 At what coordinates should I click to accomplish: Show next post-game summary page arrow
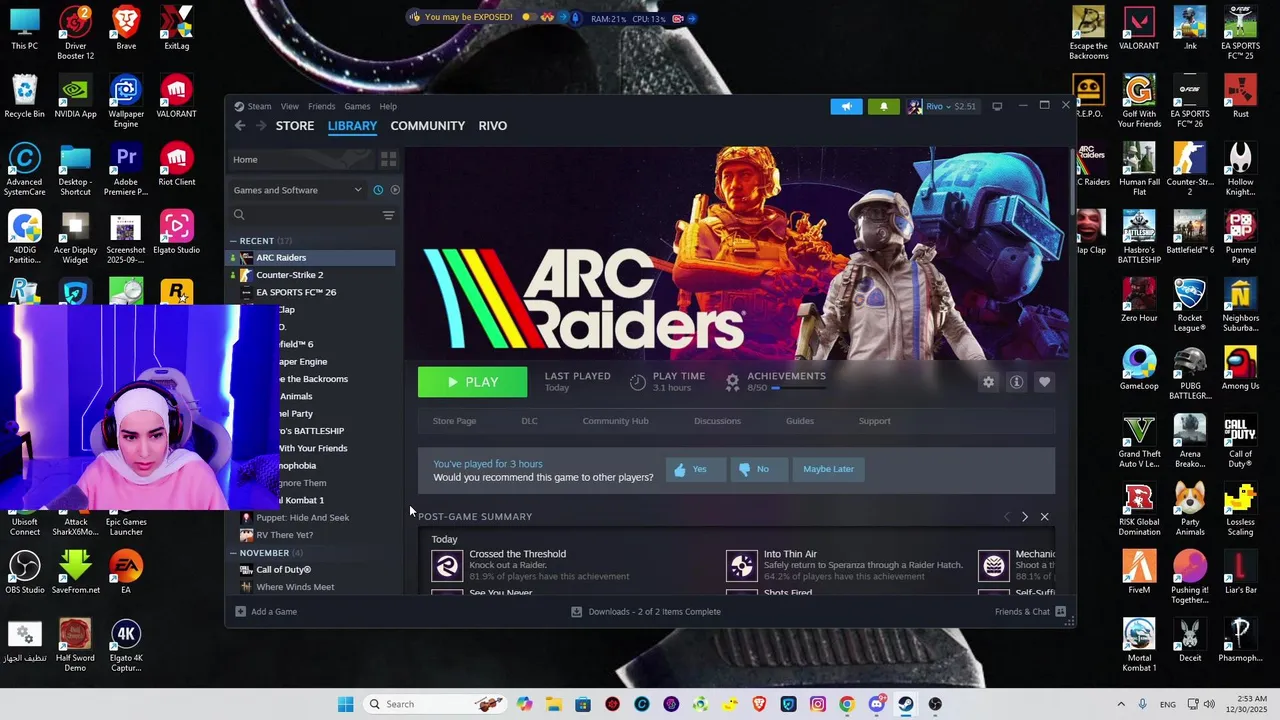click(1025, 517)
